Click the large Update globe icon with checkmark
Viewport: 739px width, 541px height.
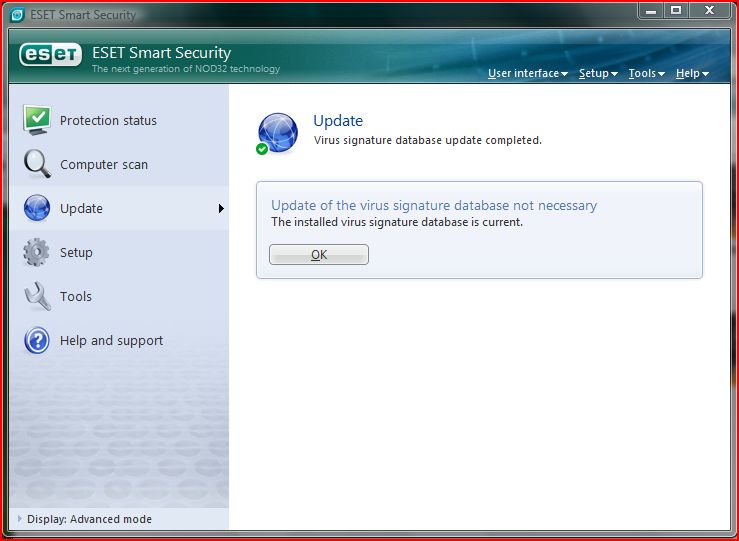[x=277, y=133]
